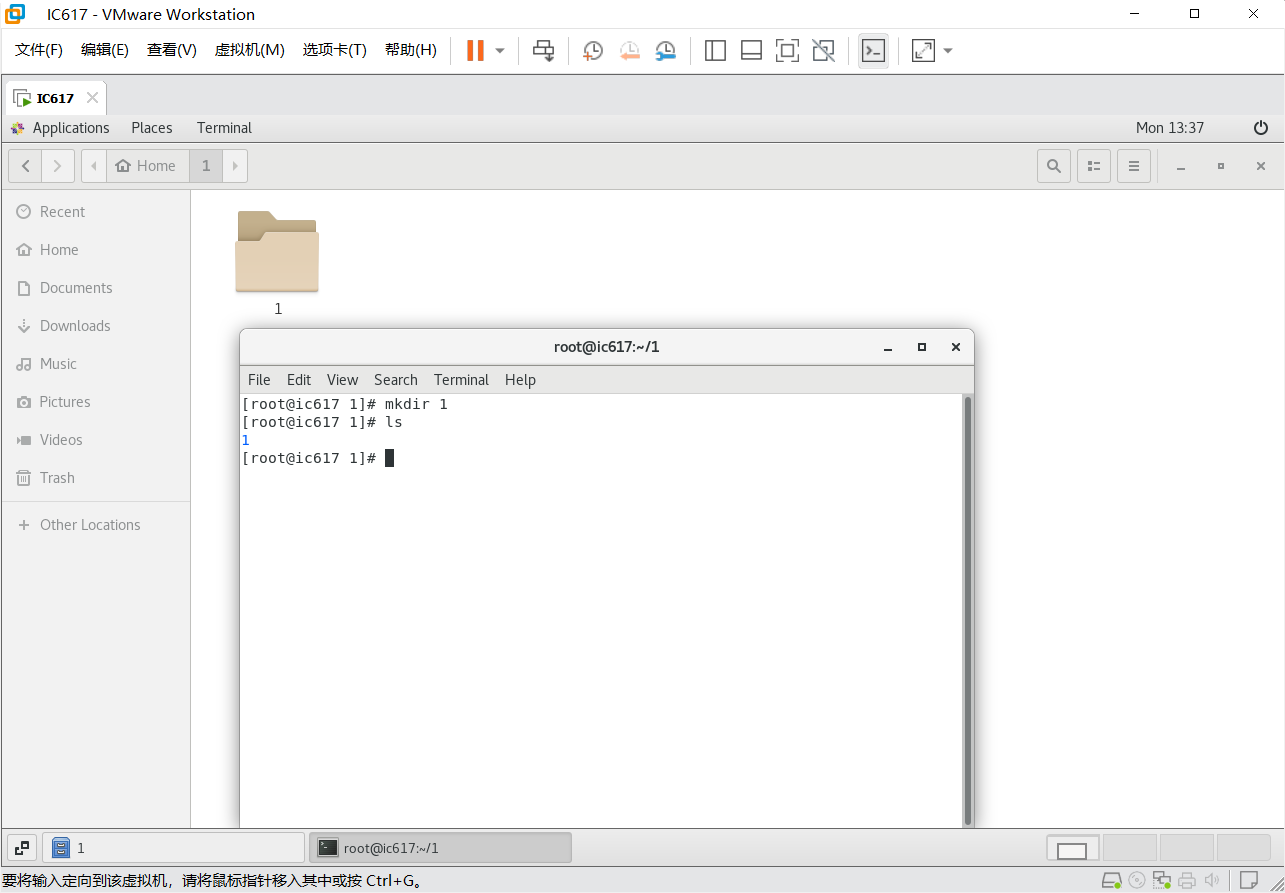
Task: Open the Terminal menu in the terminal menubar
Action: point(461,380)
